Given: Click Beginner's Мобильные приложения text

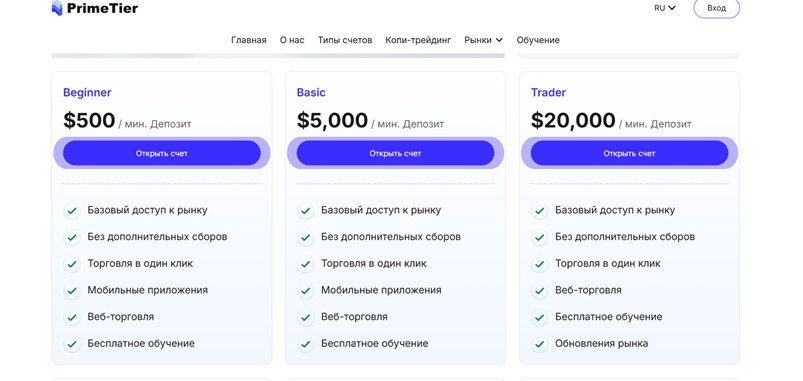Looking at the screenshot, I should pyautogui.click(x=147, y=290).
